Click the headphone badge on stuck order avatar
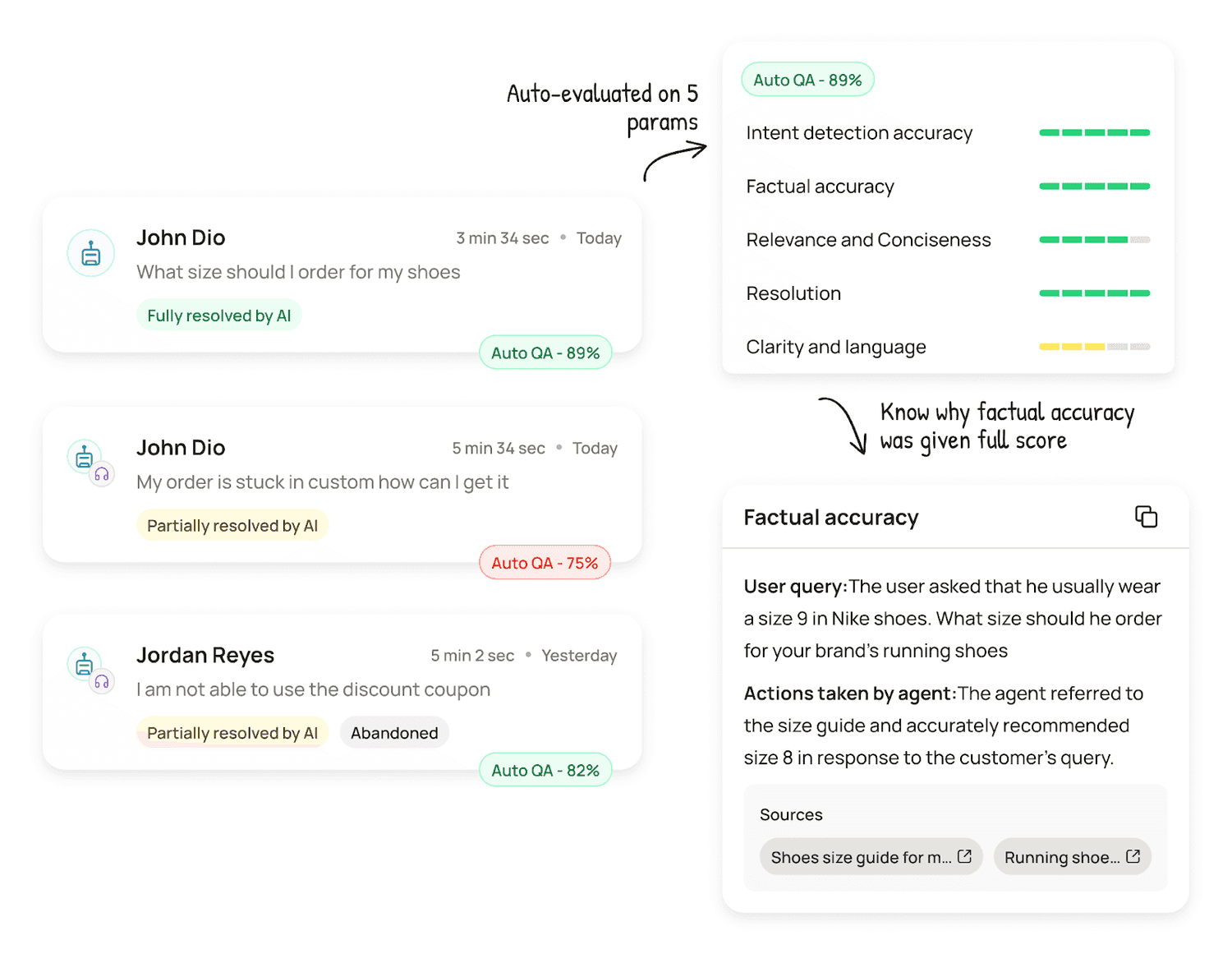Screen dimensions: 1232x954 point(102,474)
